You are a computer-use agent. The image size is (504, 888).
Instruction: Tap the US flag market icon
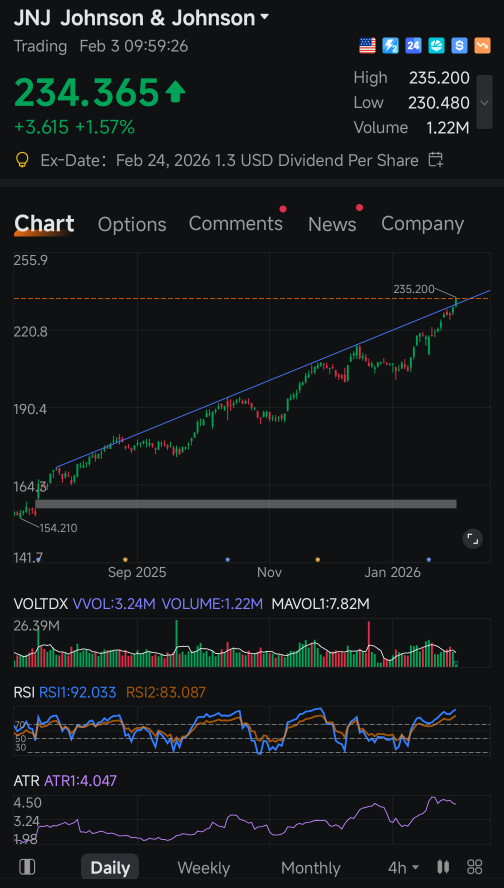[x=368, y=46]
